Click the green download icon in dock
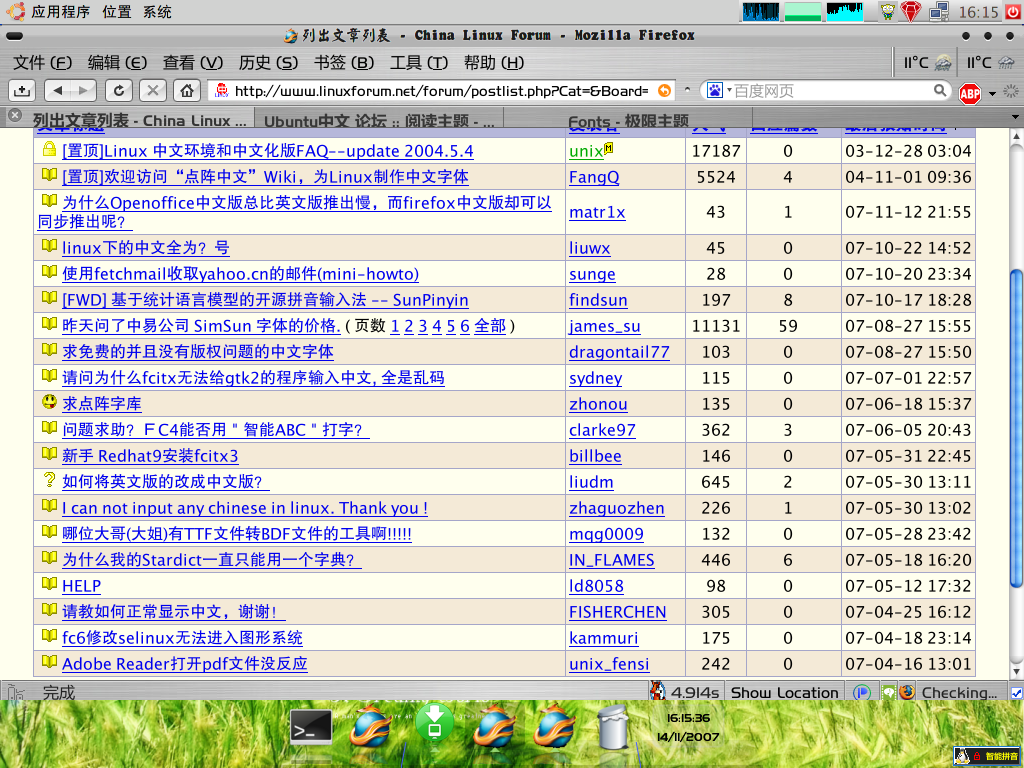 click(x=434, y=722)
